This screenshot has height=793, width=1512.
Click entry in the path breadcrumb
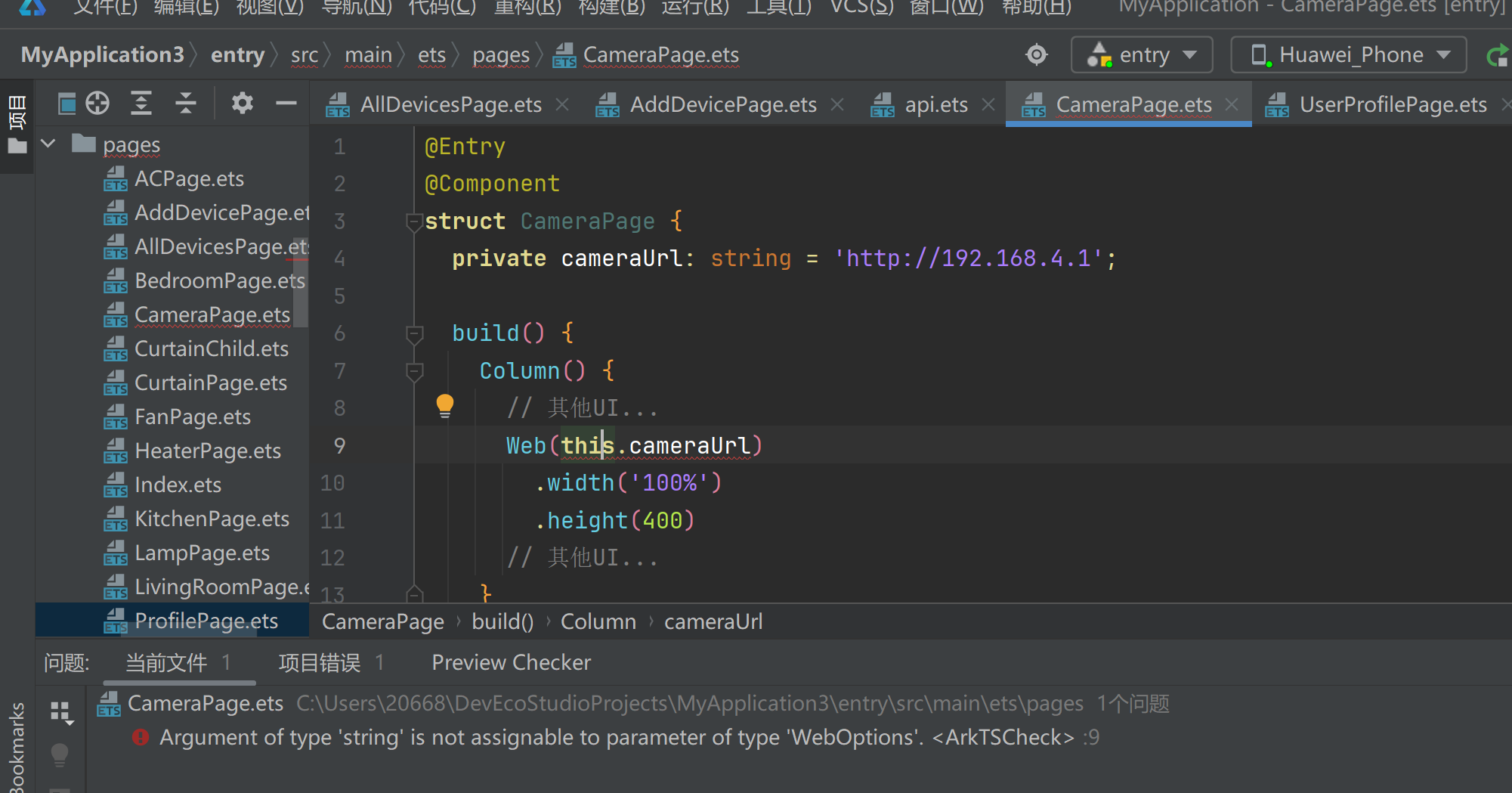(237, 54)
